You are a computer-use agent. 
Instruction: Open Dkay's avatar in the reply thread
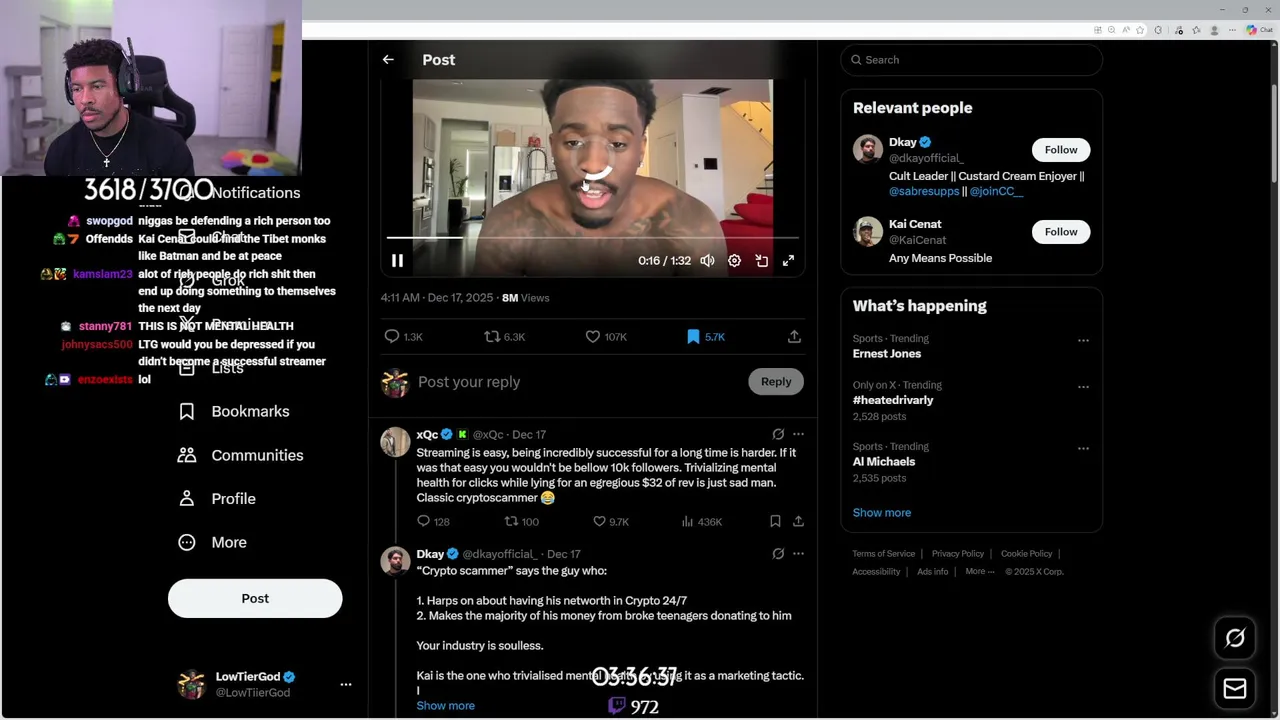(x=395, y=561)
